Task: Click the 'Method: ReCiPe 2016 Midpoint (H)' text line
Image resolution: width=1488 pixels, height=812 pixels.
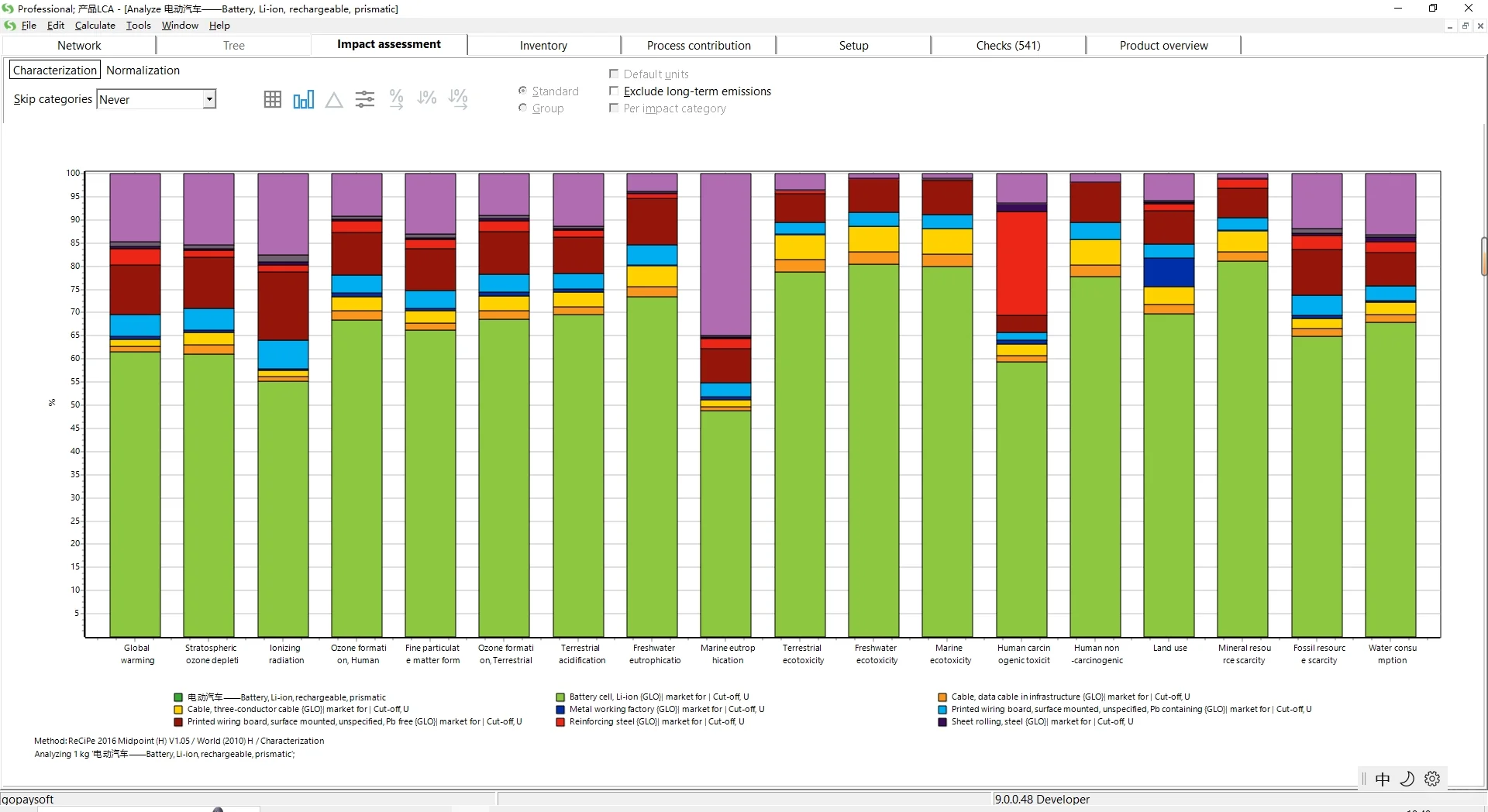Action: (x=179, y=741)
